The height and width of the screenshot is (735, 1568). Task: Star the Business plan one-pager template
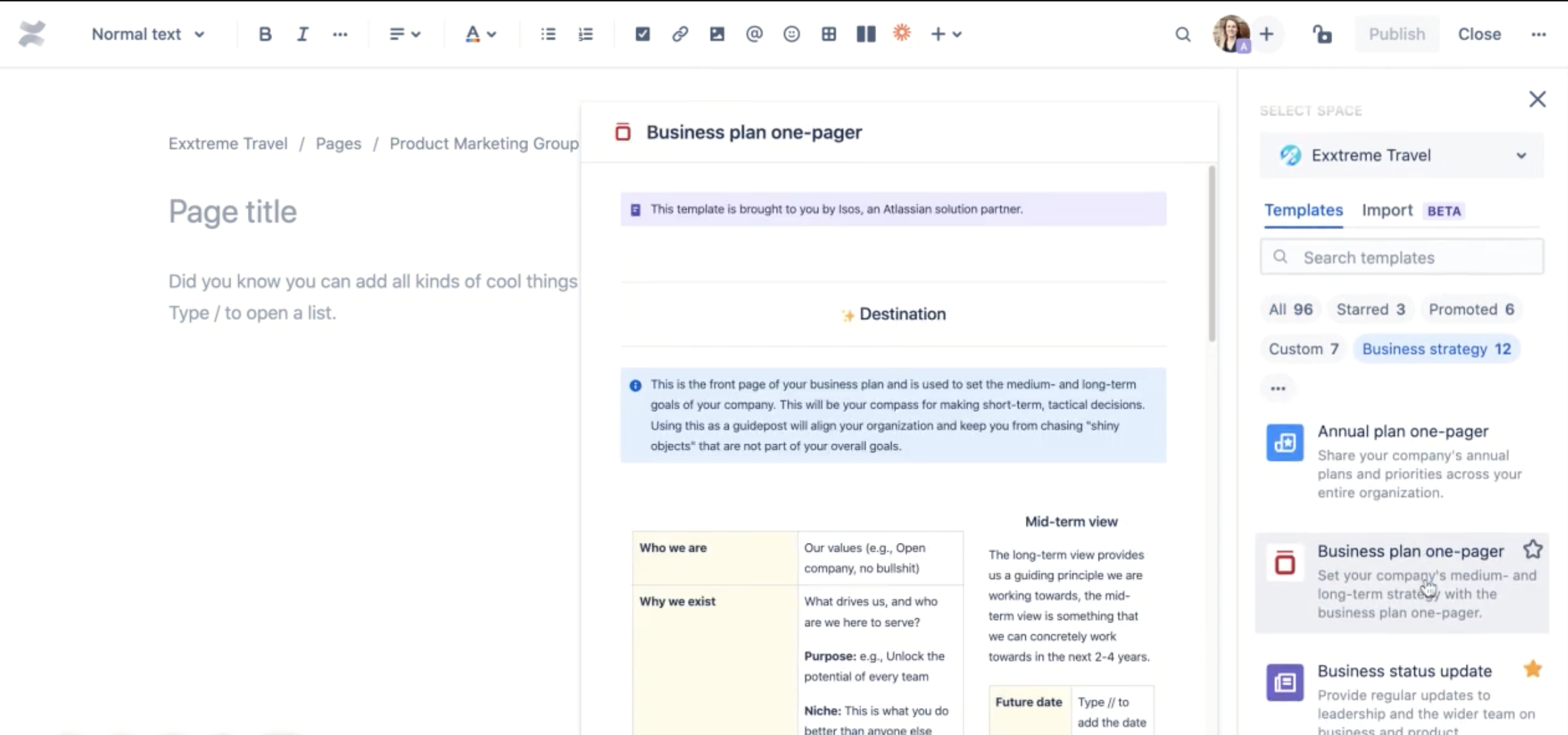click(1532, 550)
